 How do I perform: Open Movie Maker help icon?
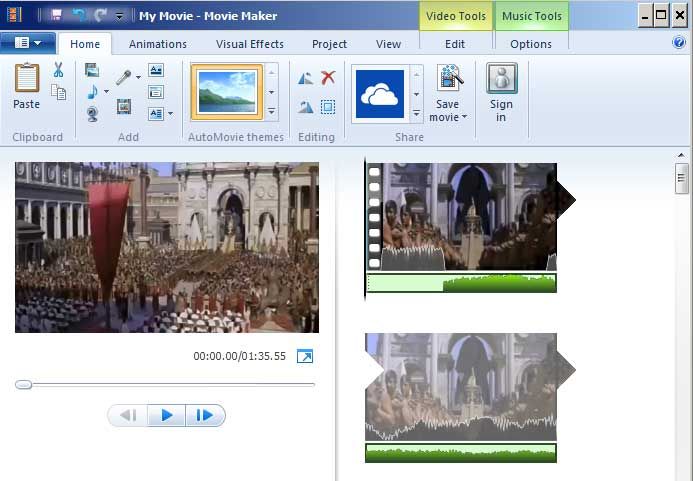coord(678,42)
